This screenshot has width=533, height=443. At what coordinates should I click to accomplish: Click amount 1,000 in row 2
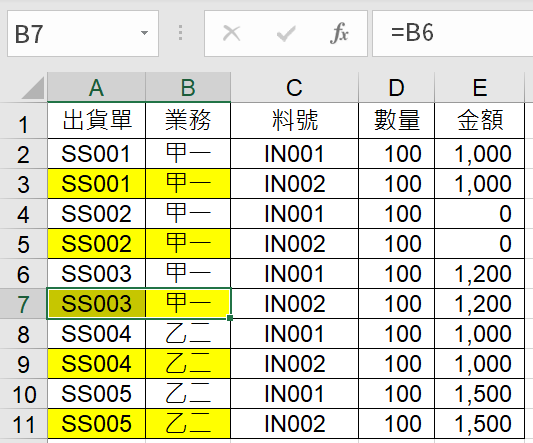(x=479, y=153)
